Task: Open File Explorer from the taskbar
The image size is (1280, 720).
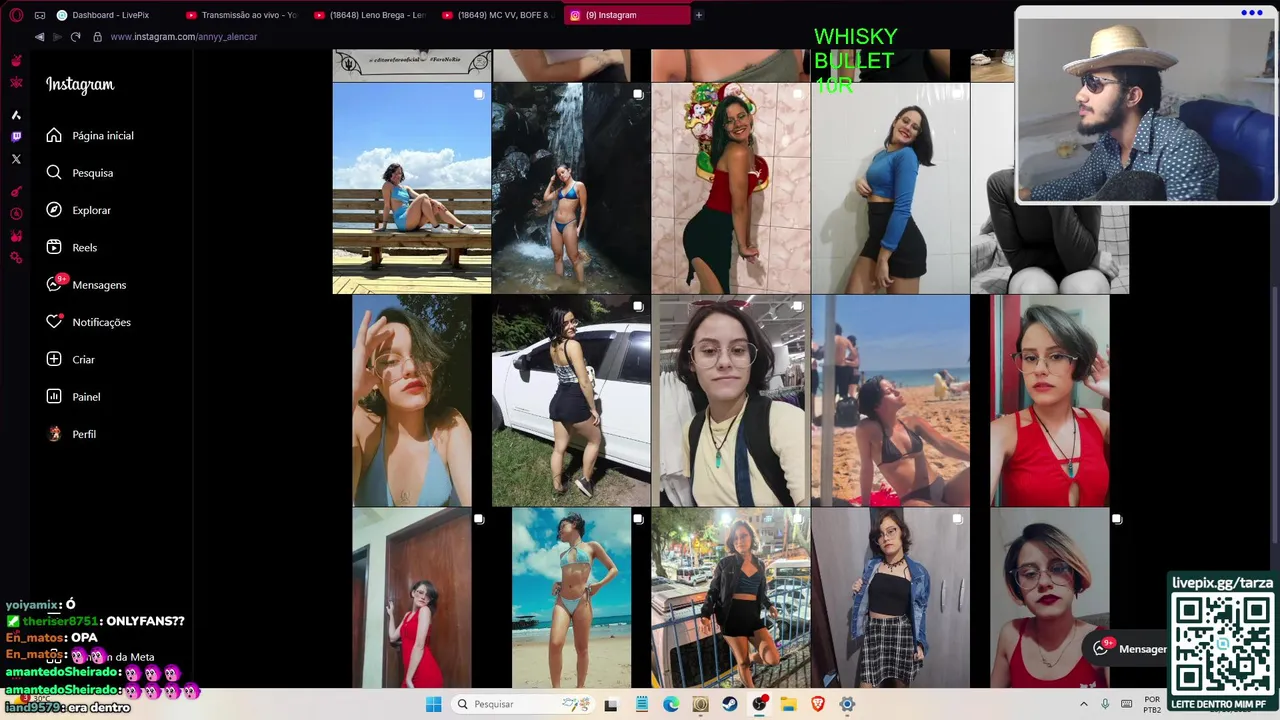Action: point(788,704)
